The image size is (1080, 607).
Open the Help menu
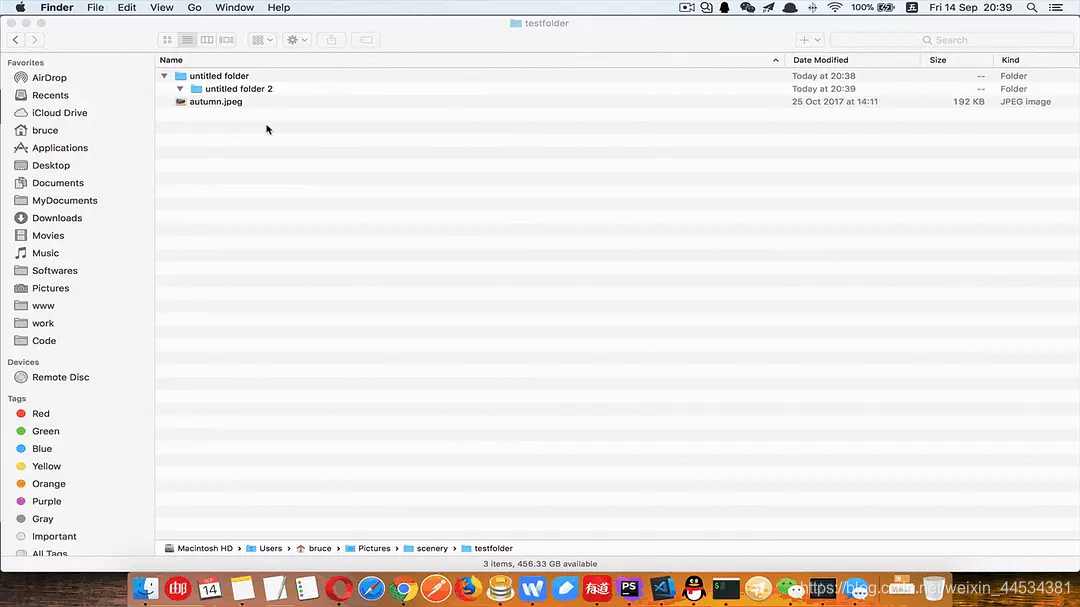tap(278, 8)
